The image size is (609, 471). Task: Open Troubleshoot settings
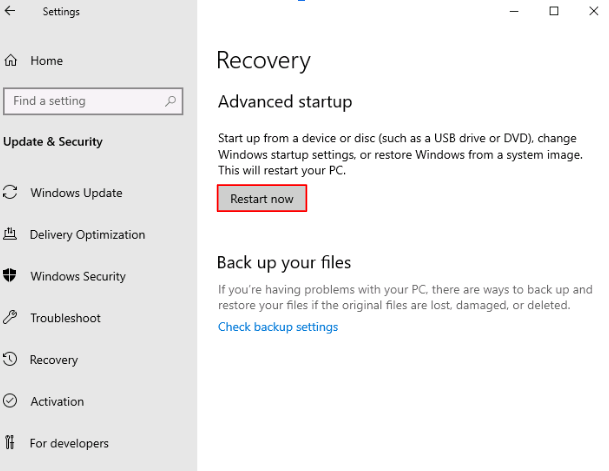(x=65, y=318)
